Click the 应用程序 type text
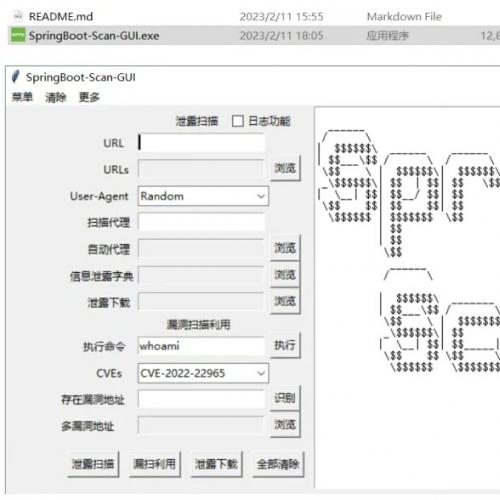This screenshot has height=500, width=500. point(387,36)
